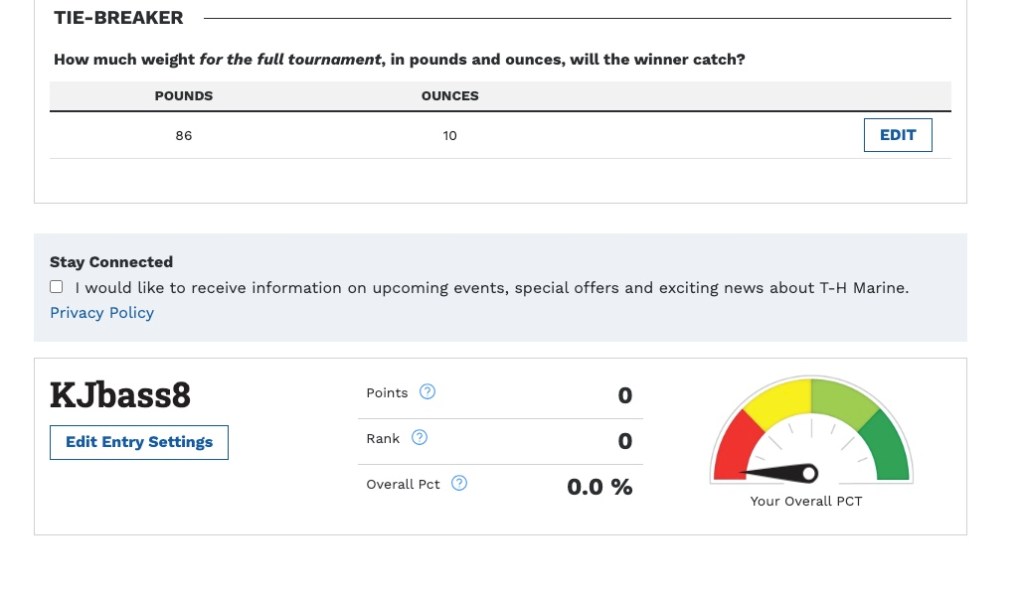The image size is (1024, 601).
Task: Enable the T-H Marine updates checkbox
Action: click(57, 287)
